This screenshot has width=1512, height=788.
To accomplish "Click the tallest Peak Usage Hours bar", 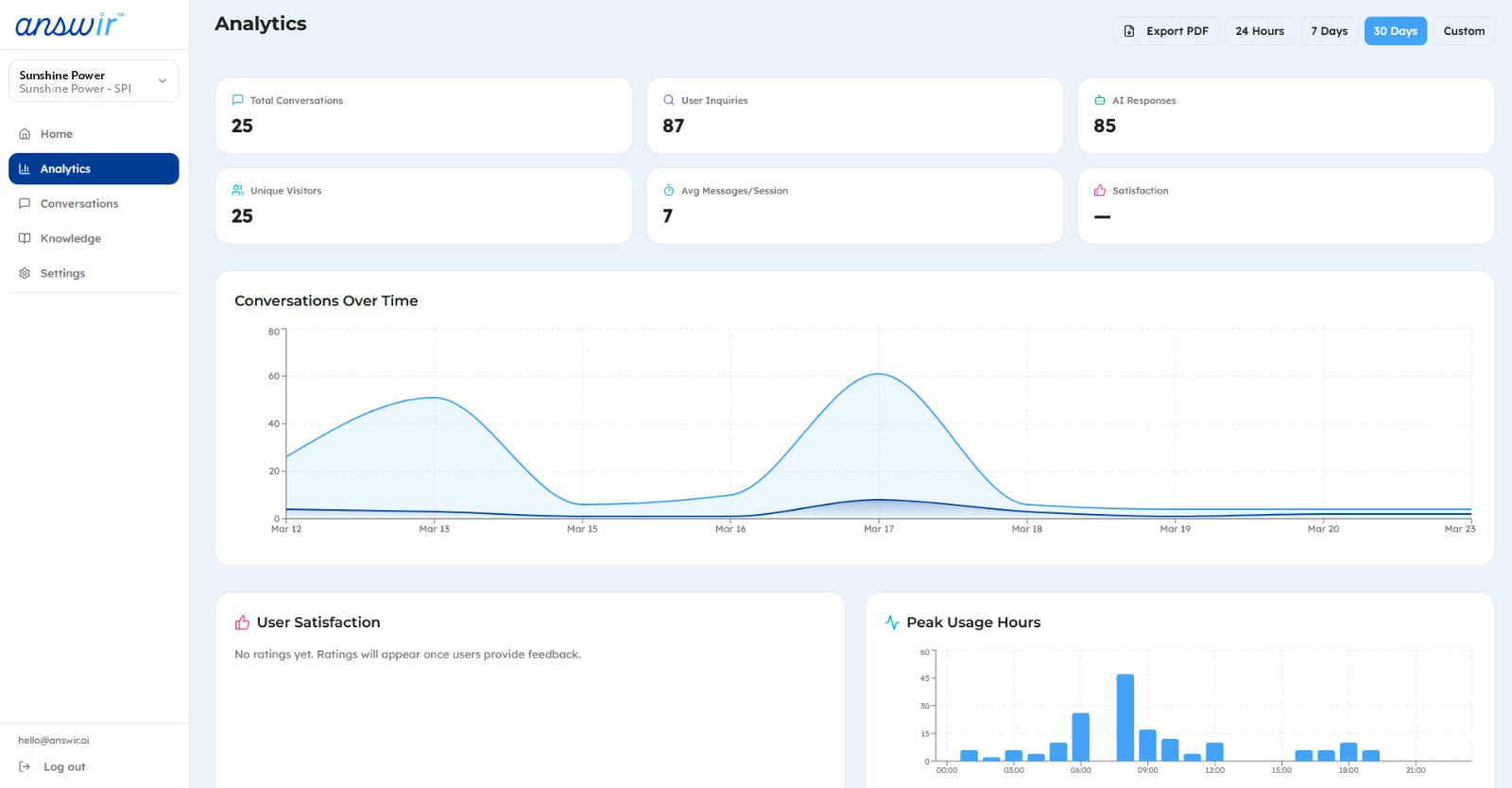I will pyautogui.click(x=1125, y=717).
